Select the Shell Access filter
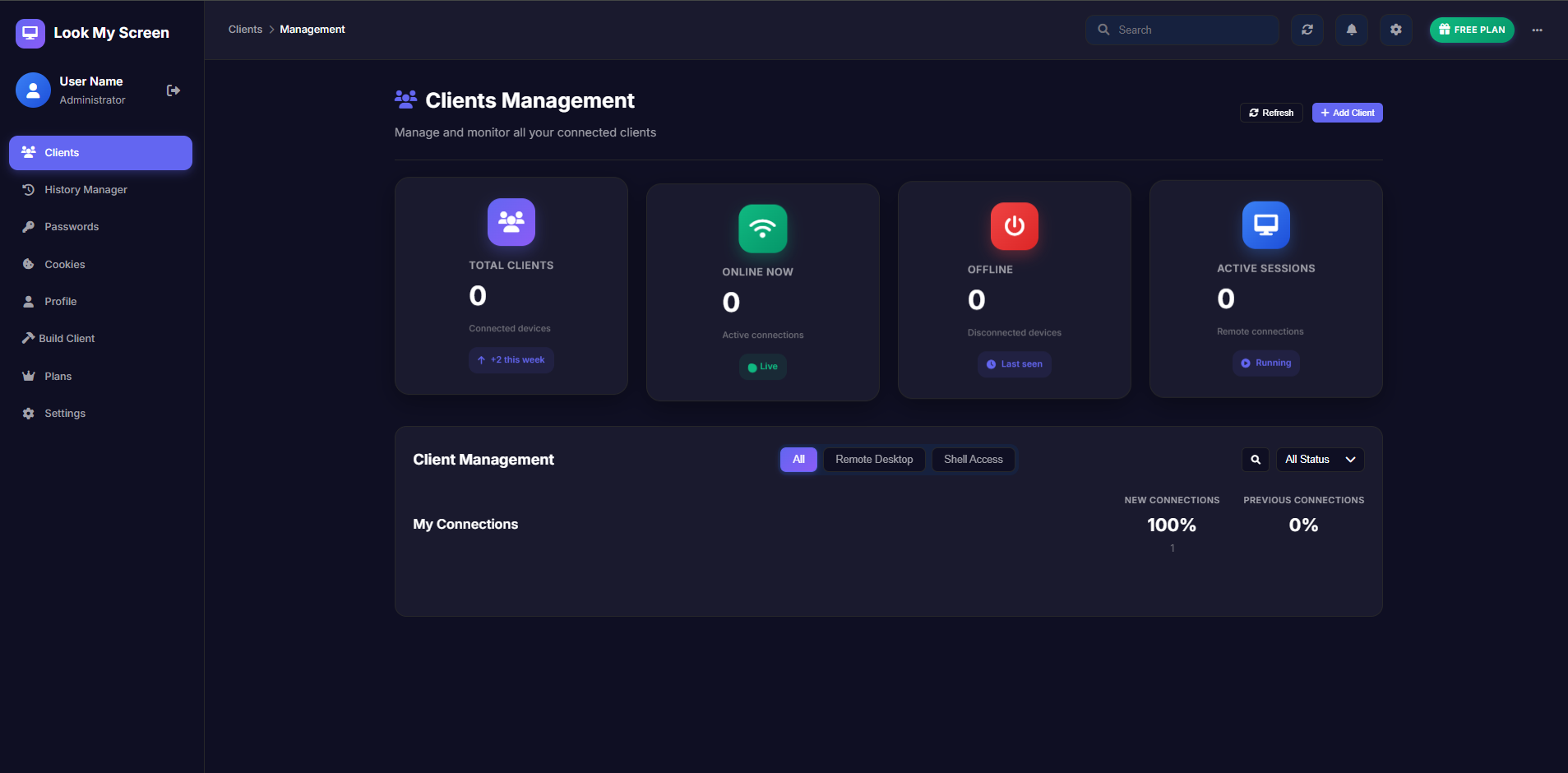The width and height of the screenshot is (1568, 773). [973, 460]
